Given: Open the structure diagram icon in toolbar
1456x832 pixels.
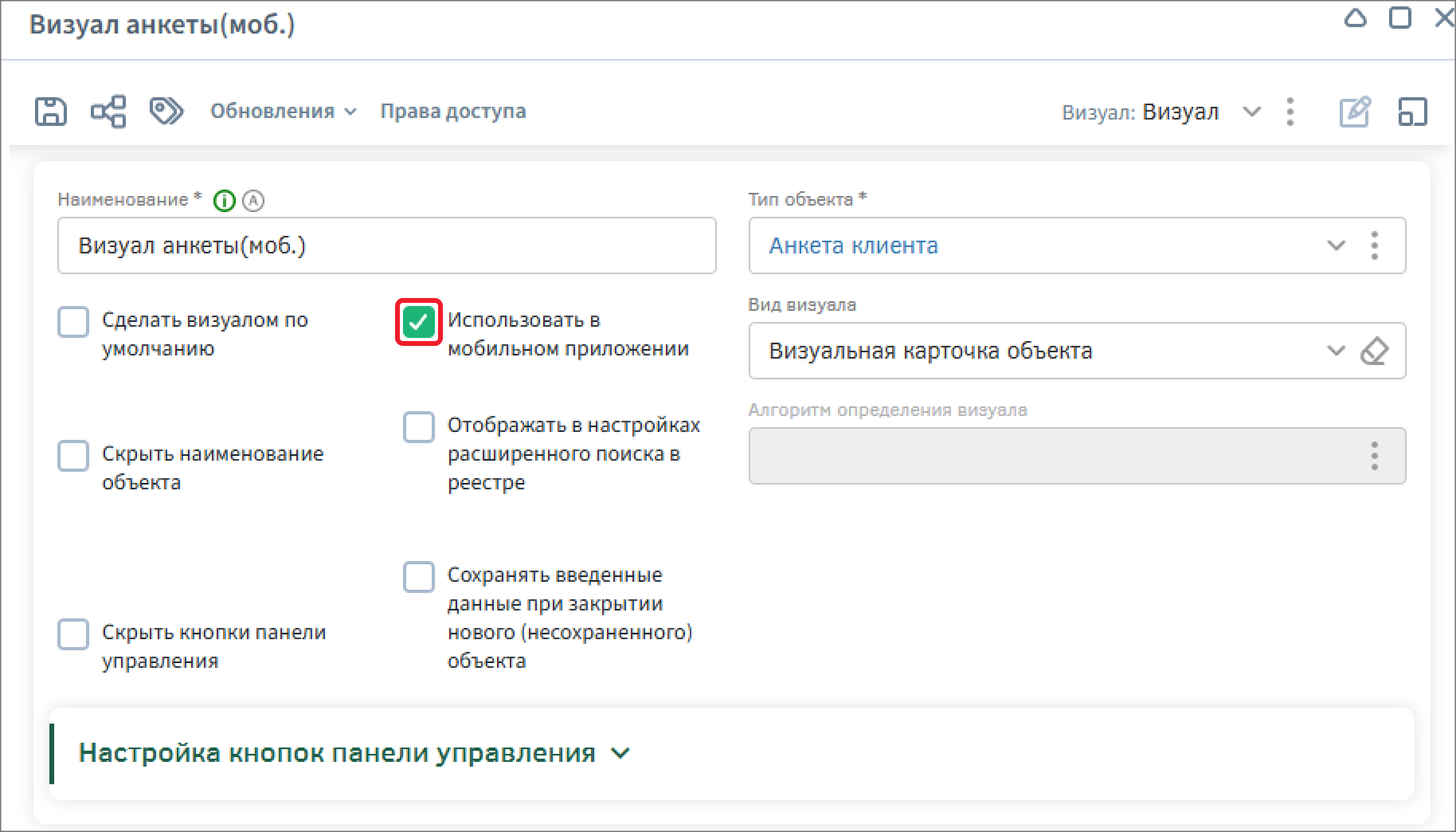Looking at the screenshot, I should [x=108, y=112].
